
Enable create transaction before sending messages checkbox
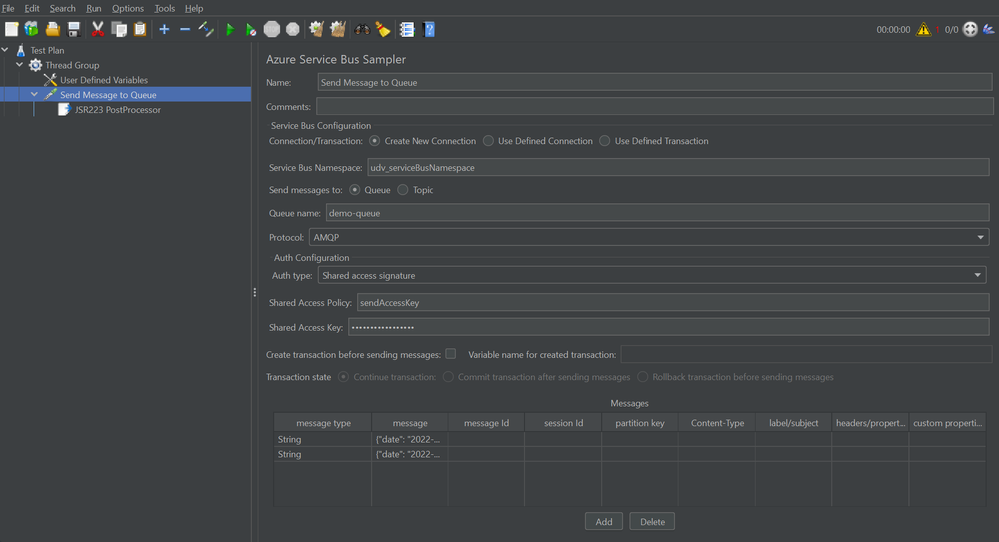tap(450, 353)
